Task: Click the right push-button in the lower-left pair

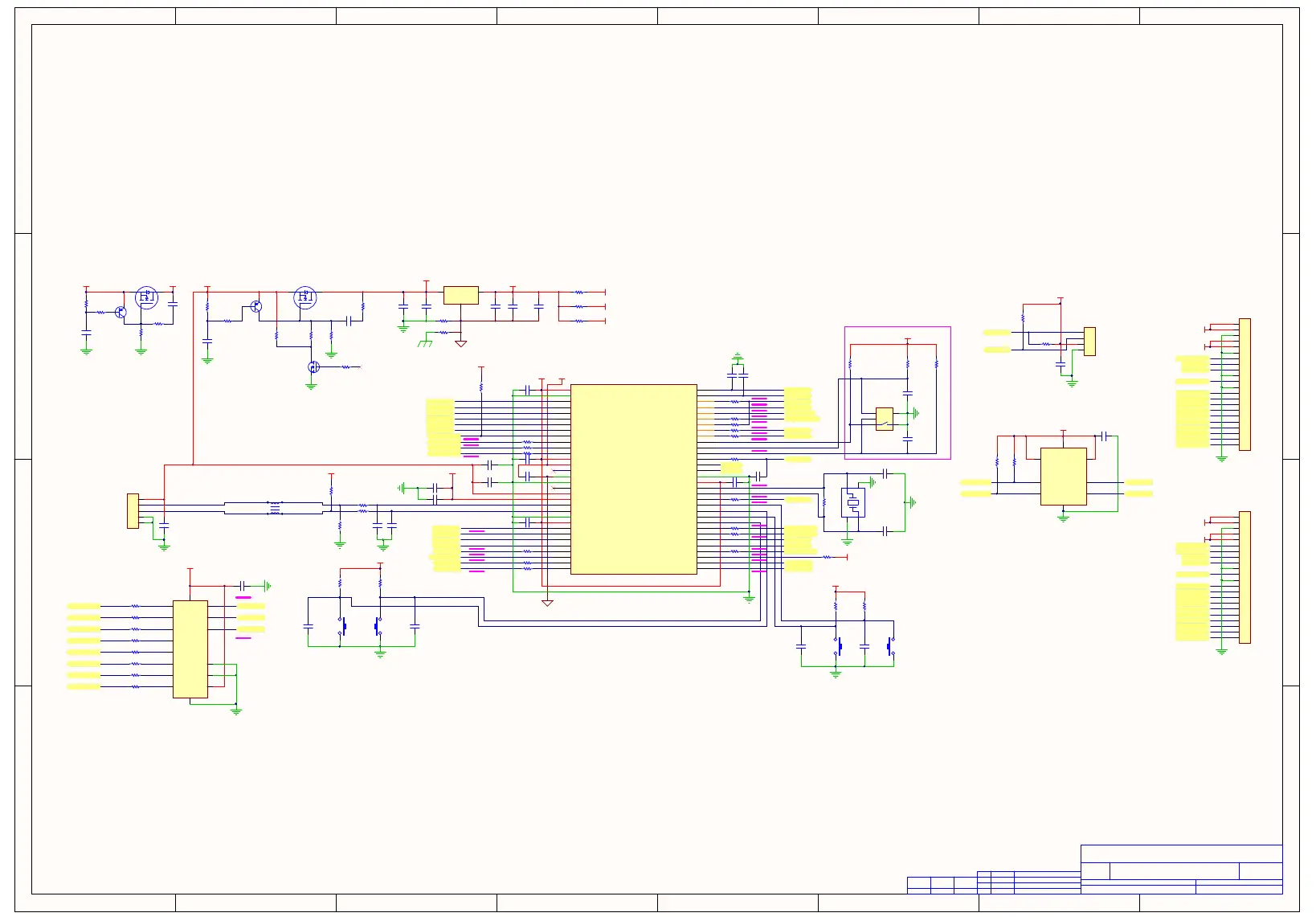Action: pos(377,625)
